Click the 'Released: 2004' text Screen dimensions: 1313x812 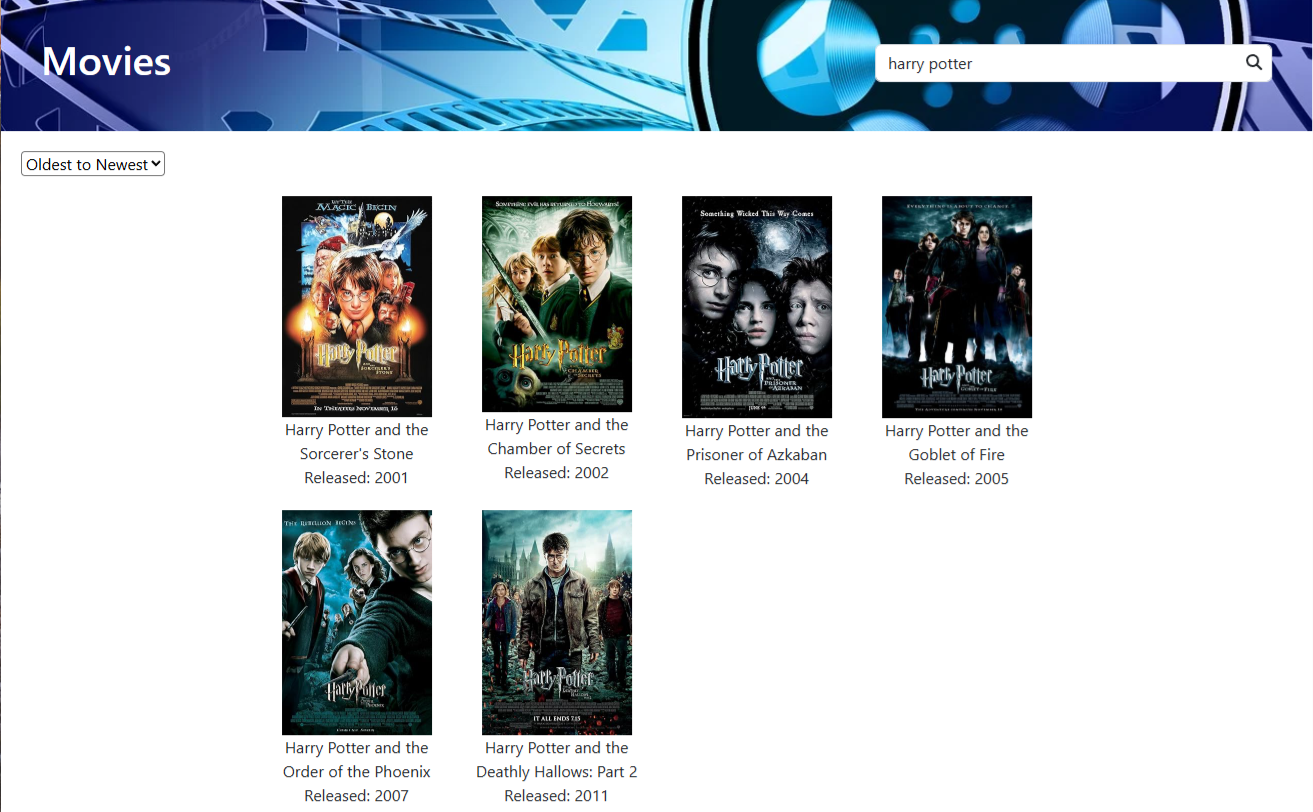[757, 479]
